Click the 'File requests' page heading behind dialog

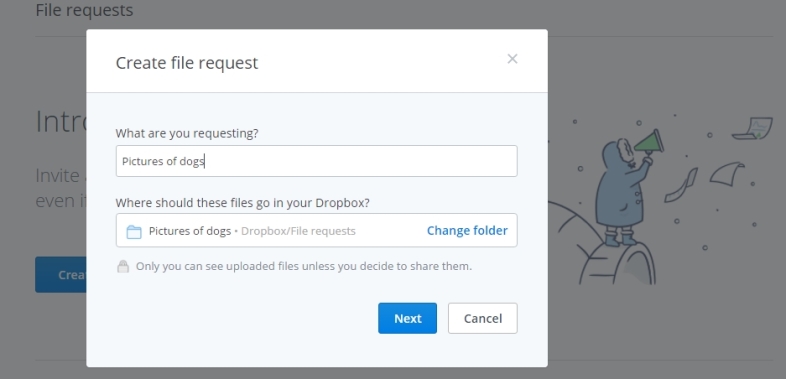click(x=84, y=10)
